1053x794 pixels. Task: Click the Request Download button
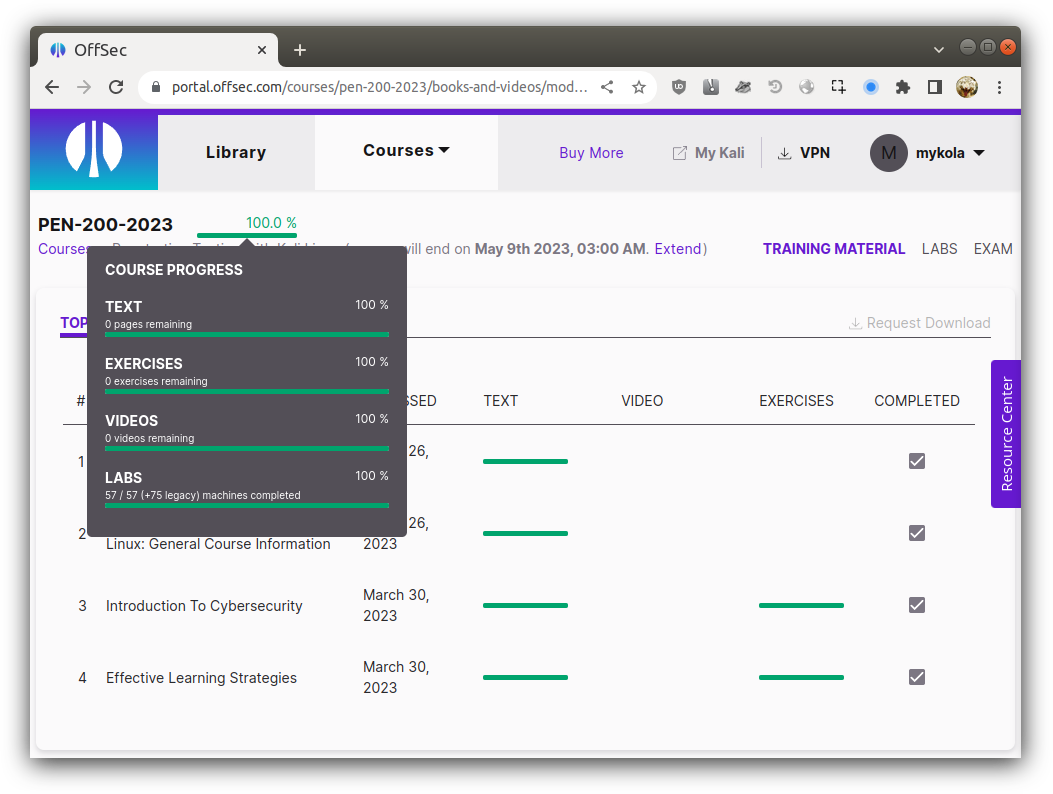click(x=919, y=323)
